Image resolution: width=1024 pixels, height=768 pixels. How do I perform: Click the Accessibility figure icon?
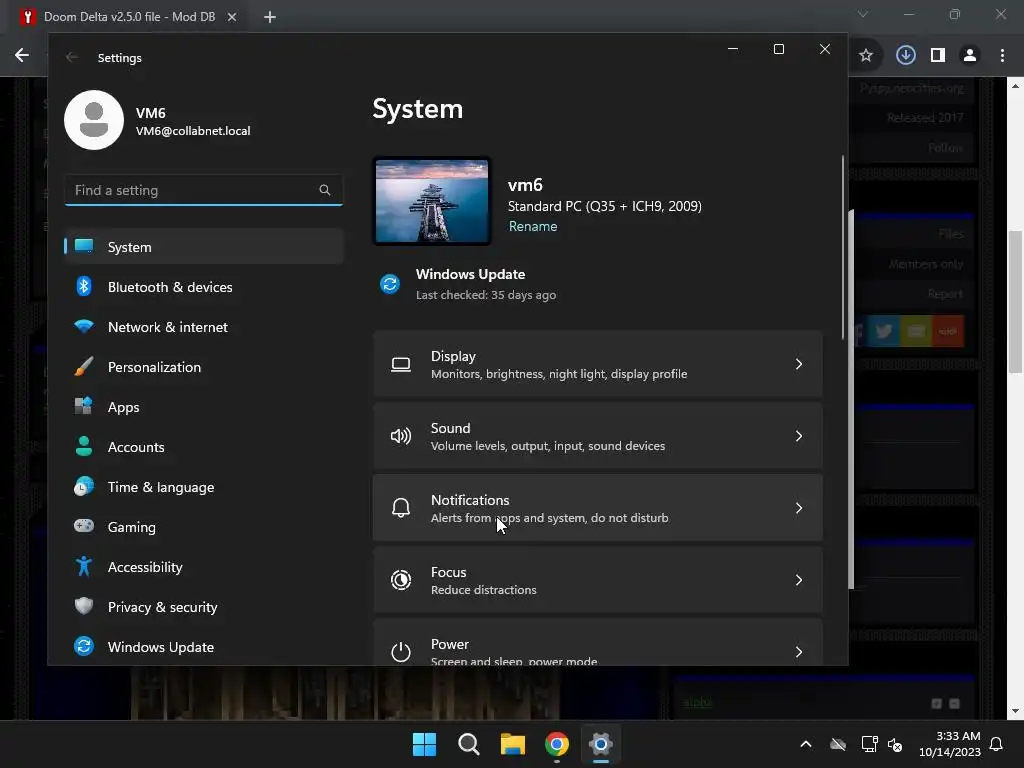click(x=84, y=566)
